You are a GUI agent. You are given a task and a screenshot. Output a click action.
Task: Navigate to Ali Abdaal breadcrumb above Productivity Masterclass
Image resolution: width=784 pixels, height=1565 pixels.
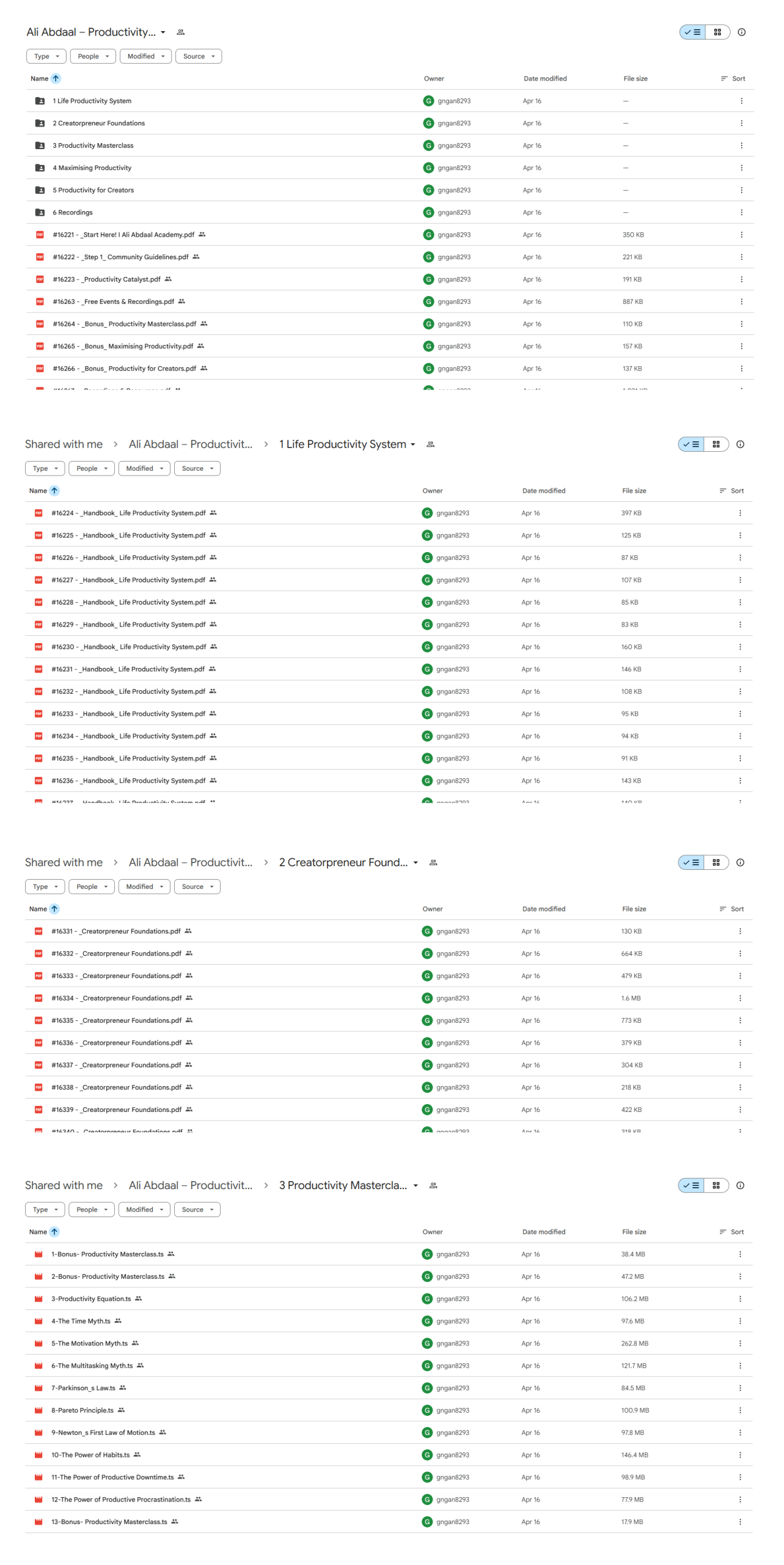(x=190, y=1184)
